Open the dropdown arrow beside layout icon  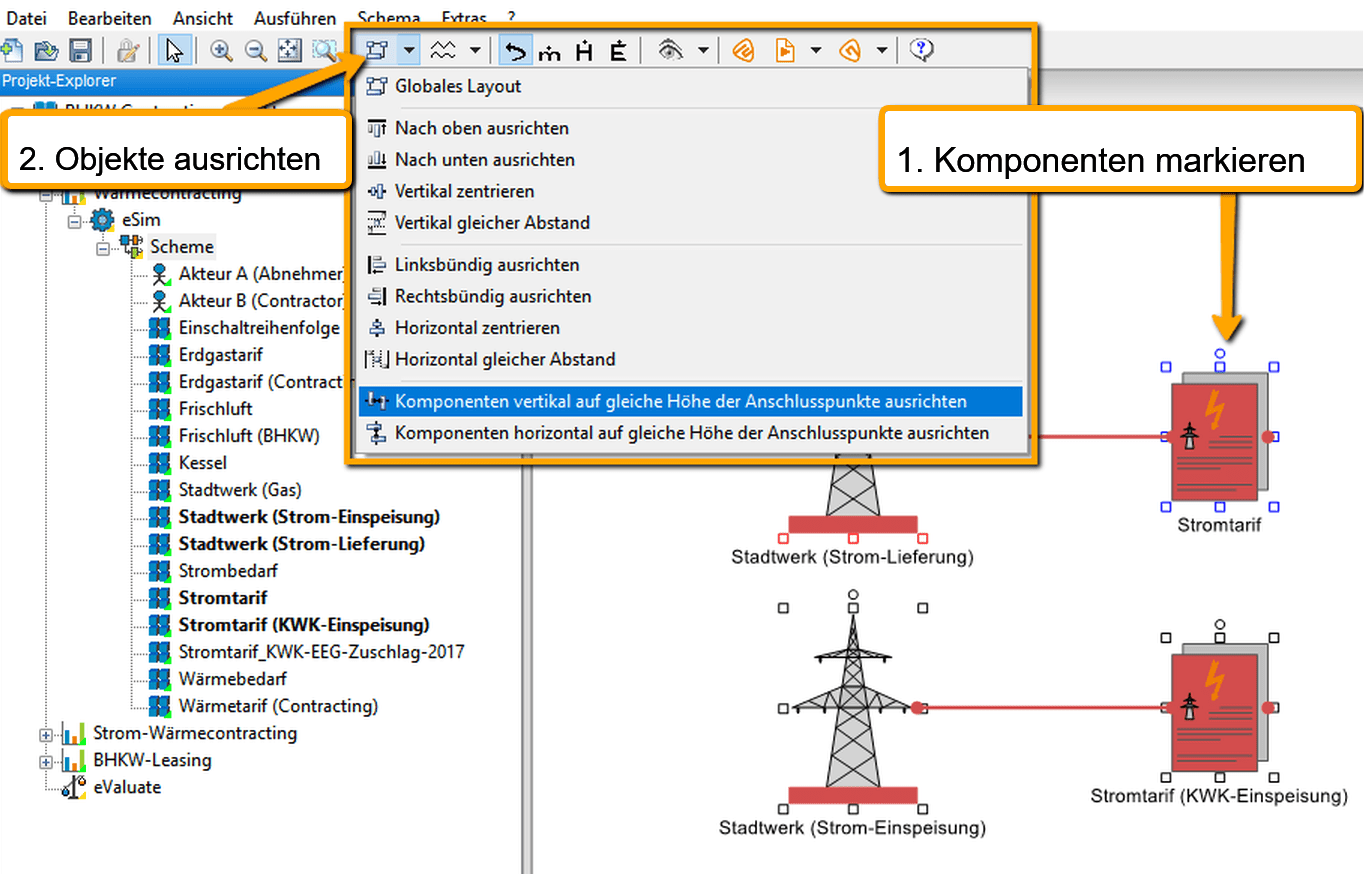tap(409, 50)
